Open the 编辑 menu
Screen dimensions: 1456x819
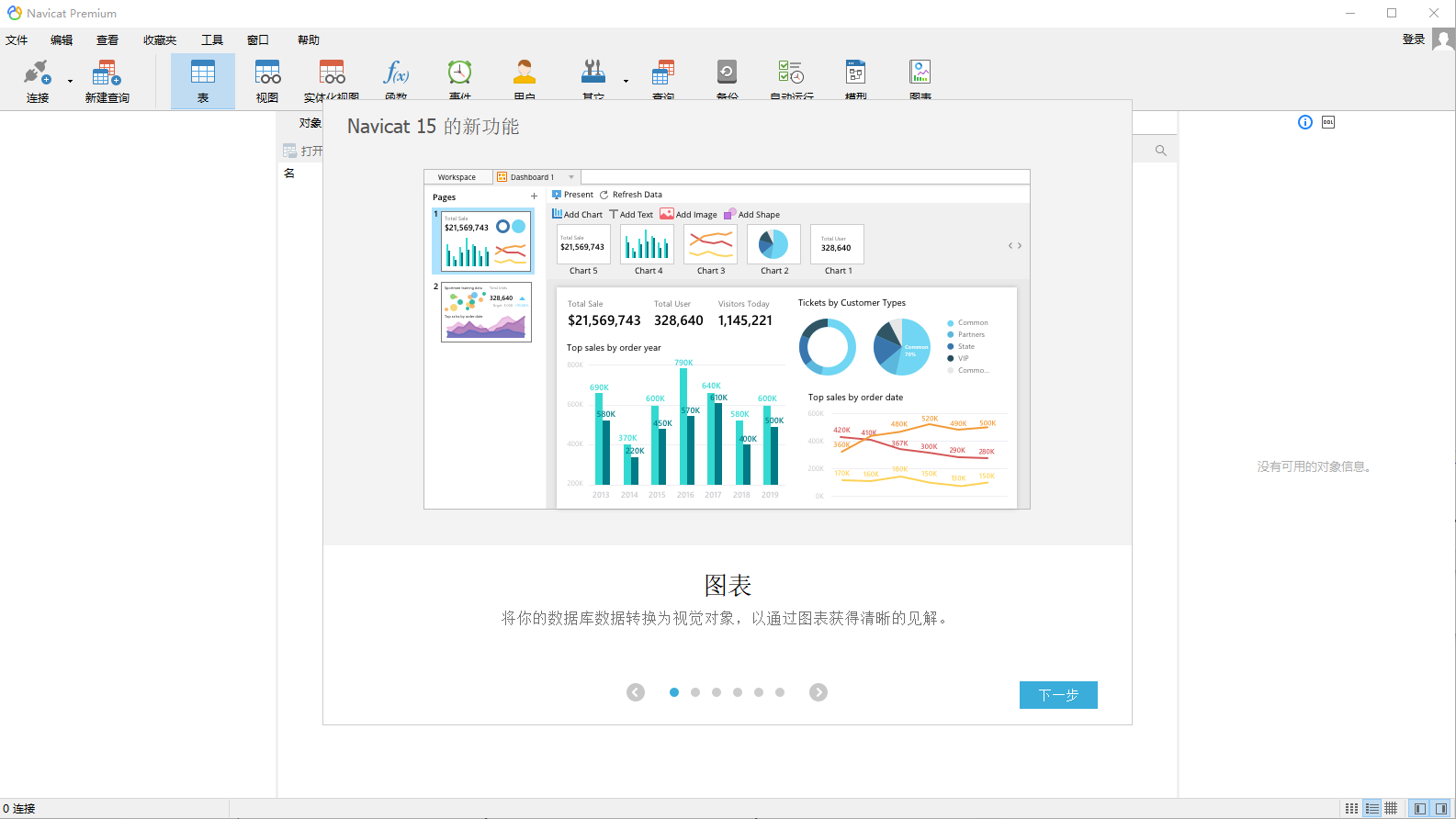62,40
